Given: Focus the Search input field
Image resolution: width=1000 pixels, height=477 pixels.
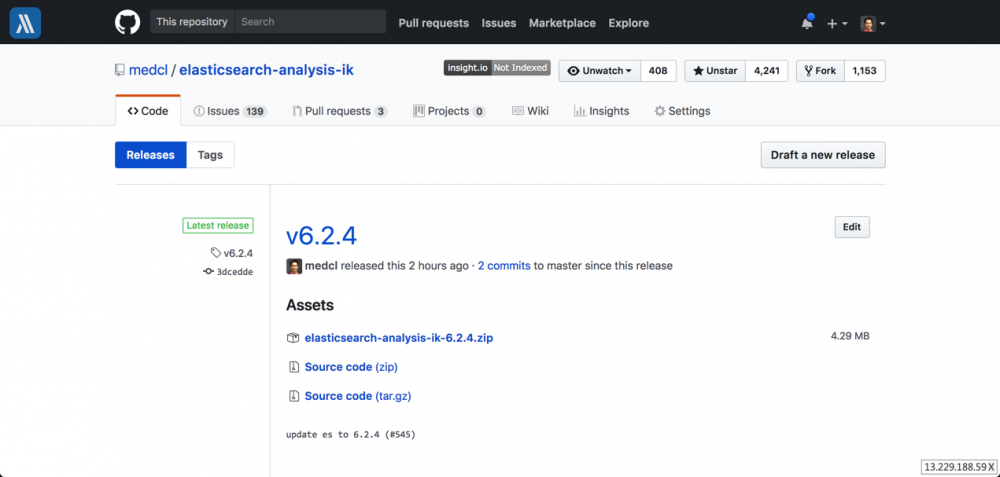Looking at the screenshot, I should pos(311,22).
